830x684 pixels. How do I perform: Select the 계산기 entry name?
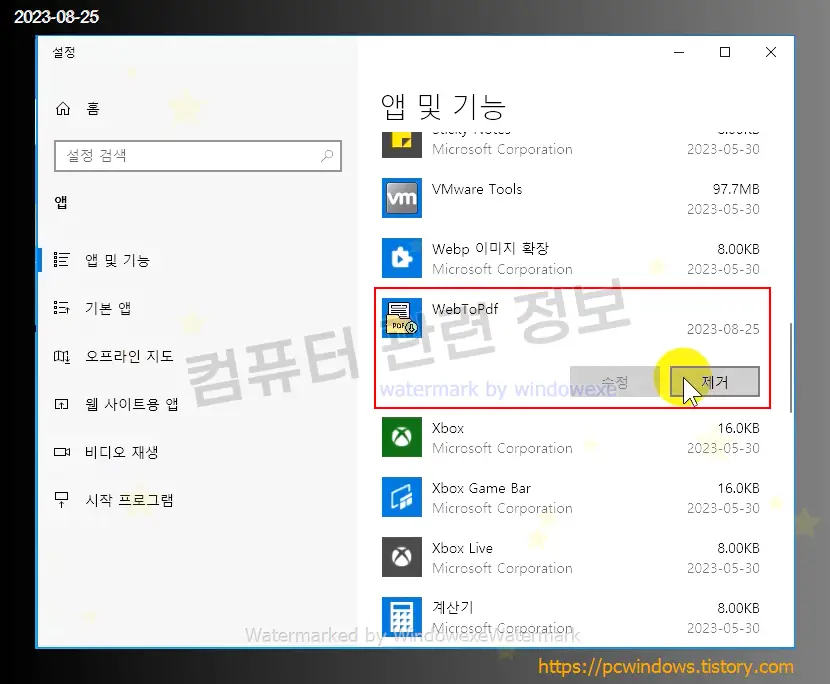(x=453, y=607)
